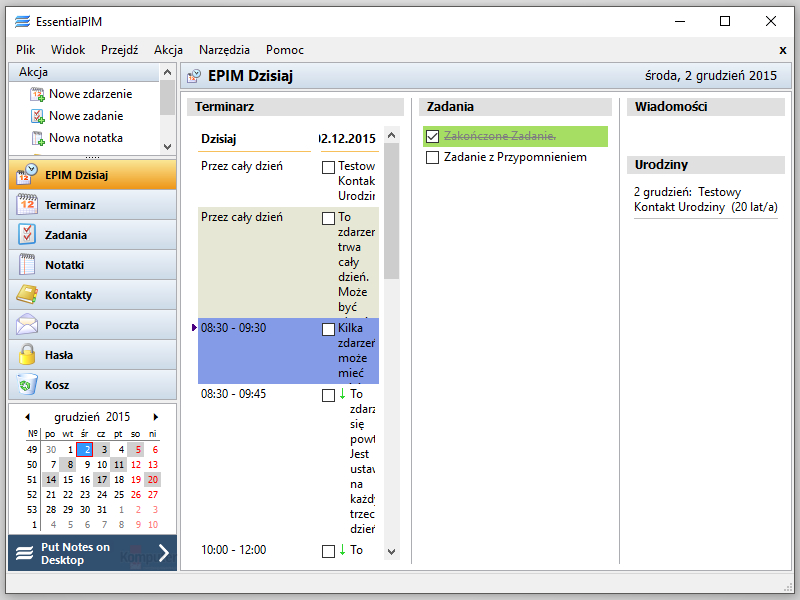Select the 08:30 - 09:30 time label

pos(234,328)
